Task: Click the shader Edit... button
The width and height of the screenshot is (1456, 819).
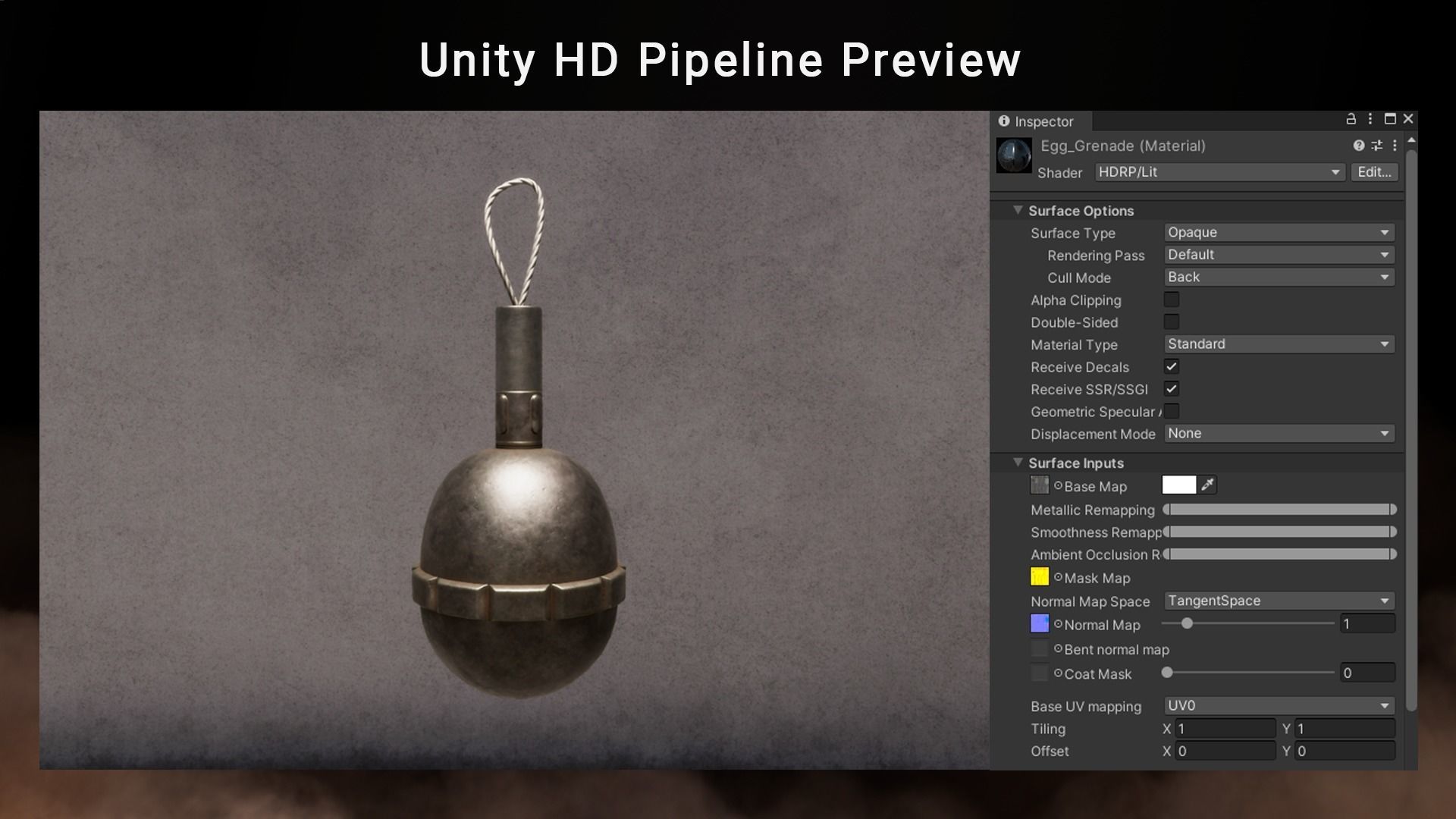Action: [1374, 172]
